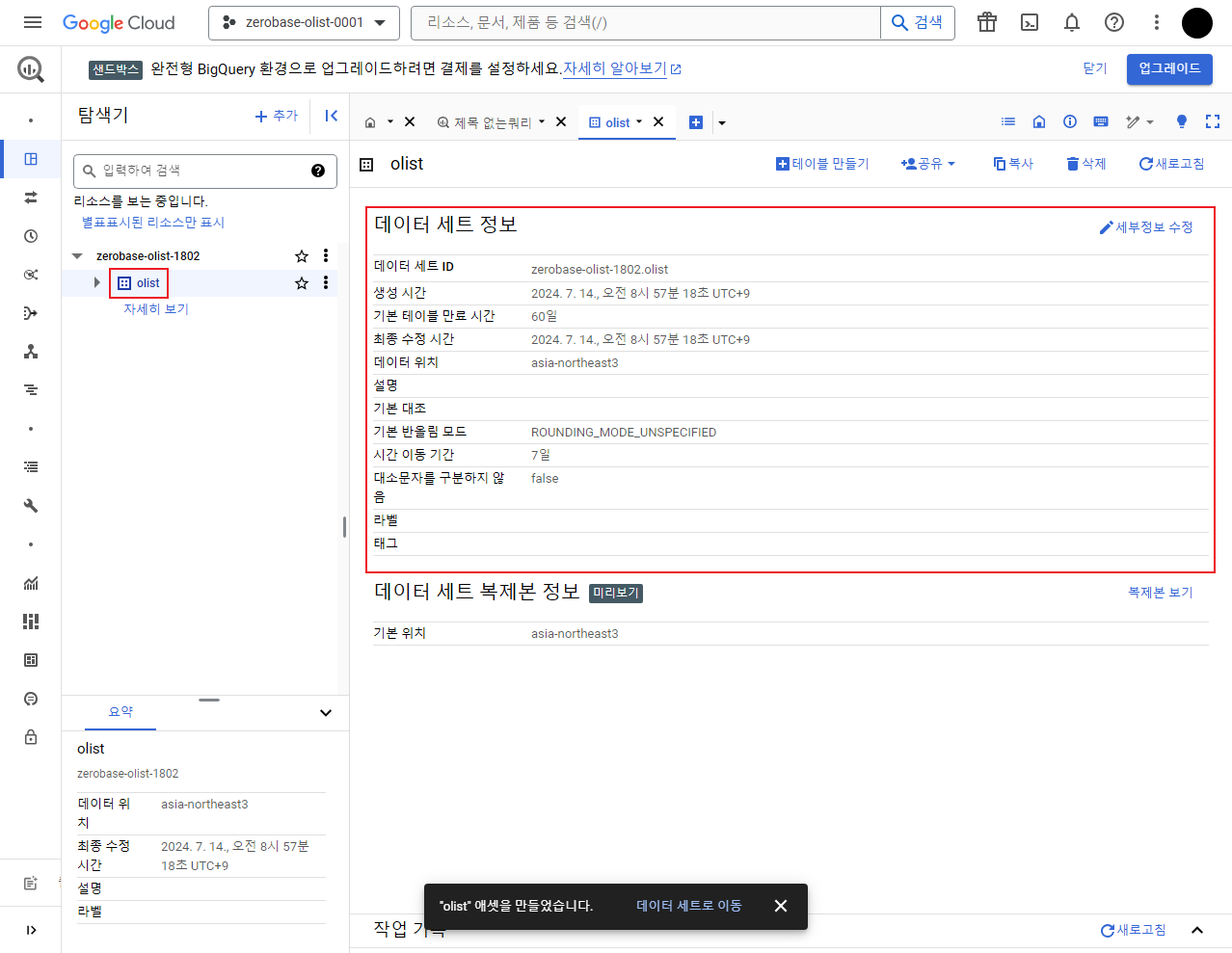This screenshot has width=1232, height=953.
Task: Click 복사 copy dataset button
Action: 1013,164
